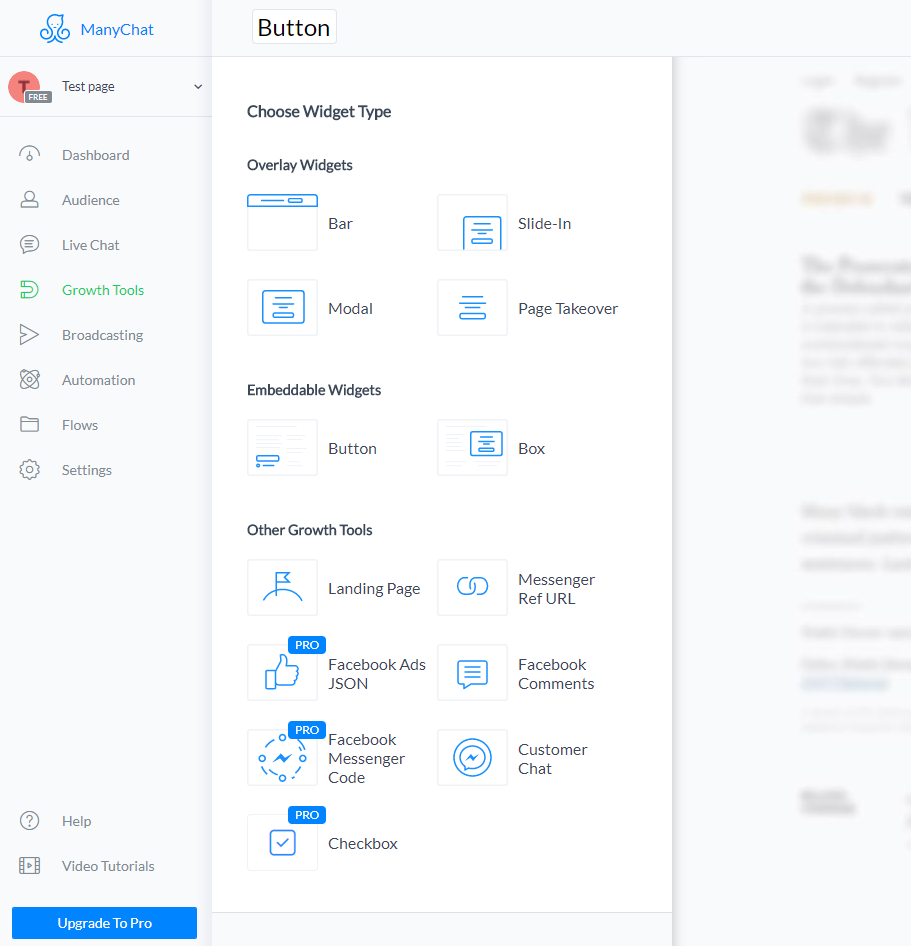Image resolution: width=911 pixels, height=946 pixels.
Task: Click the Growth Tools magnet icon
Action: click(30, 290)
